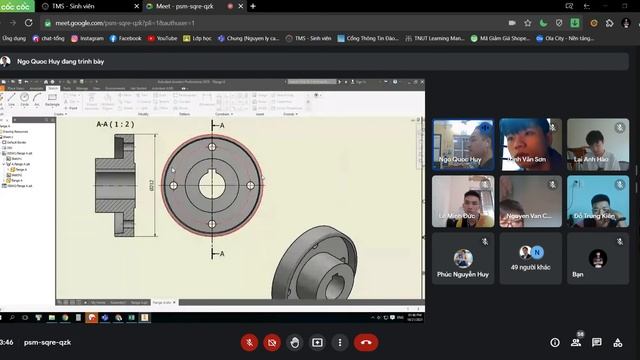The width and height of the screenshot is (640, 360).
Task: Select Đỗ Trung Kiên video tile
Action: pyautogui.click(x=598, y=201)
